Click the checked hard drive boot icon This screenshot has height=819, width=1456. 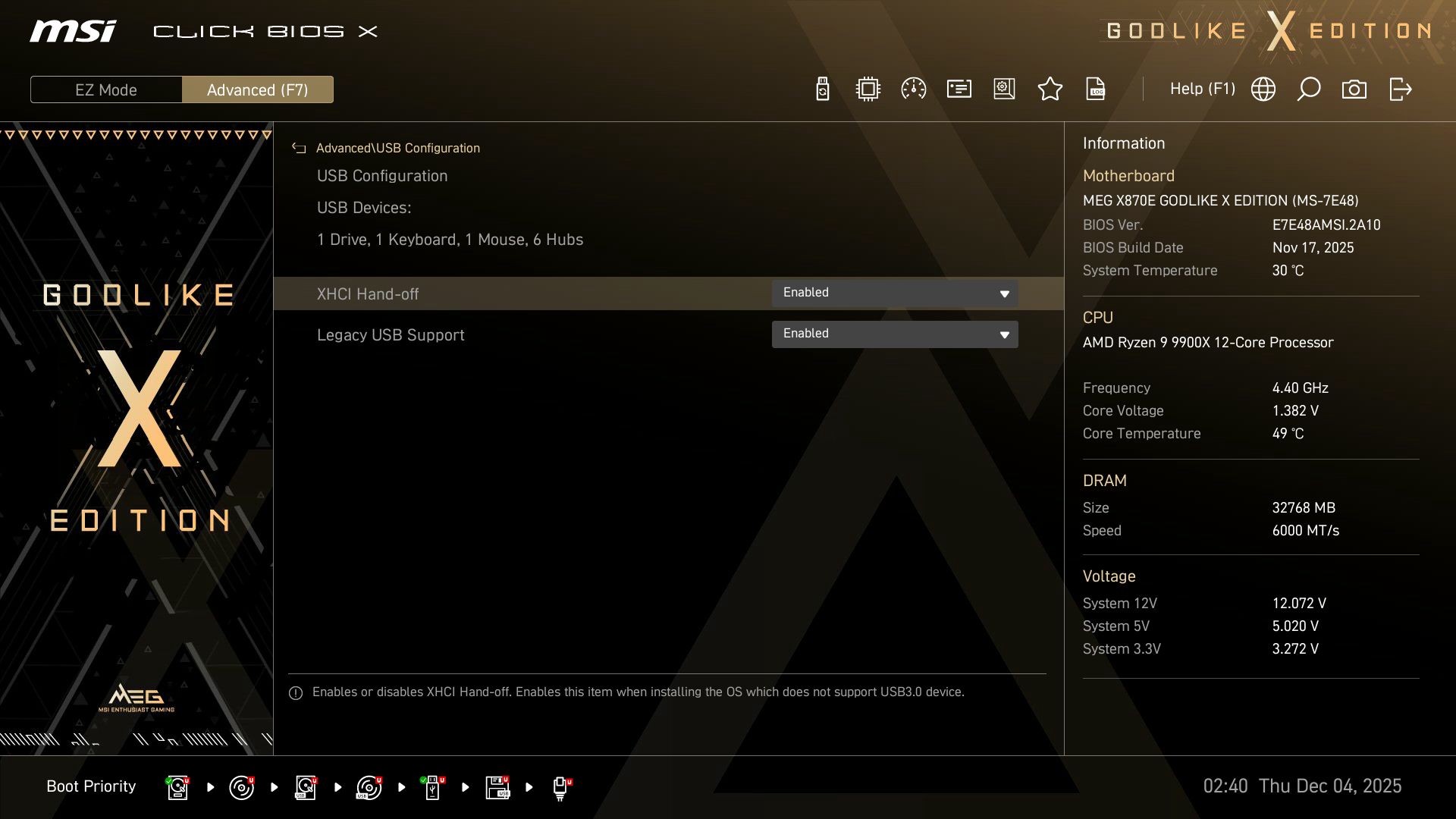177,787
